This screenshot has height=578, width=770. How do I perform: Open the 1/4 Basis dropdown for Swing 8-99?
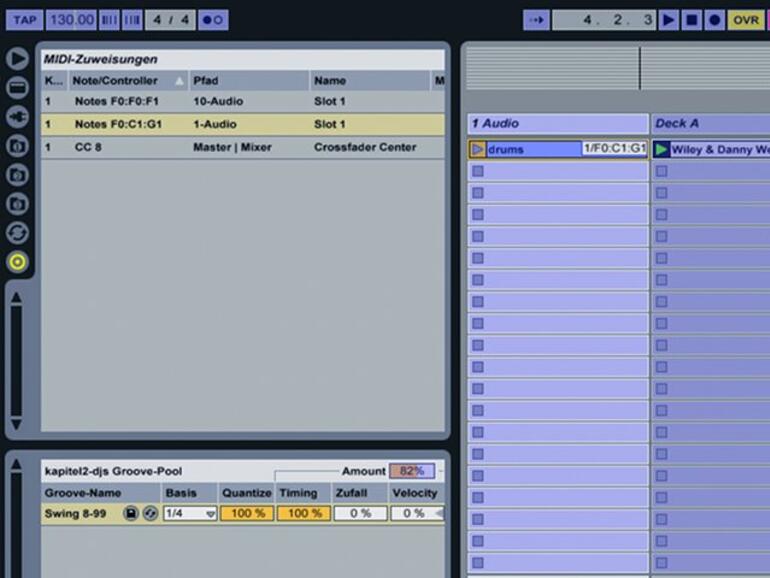pos(190,514)
